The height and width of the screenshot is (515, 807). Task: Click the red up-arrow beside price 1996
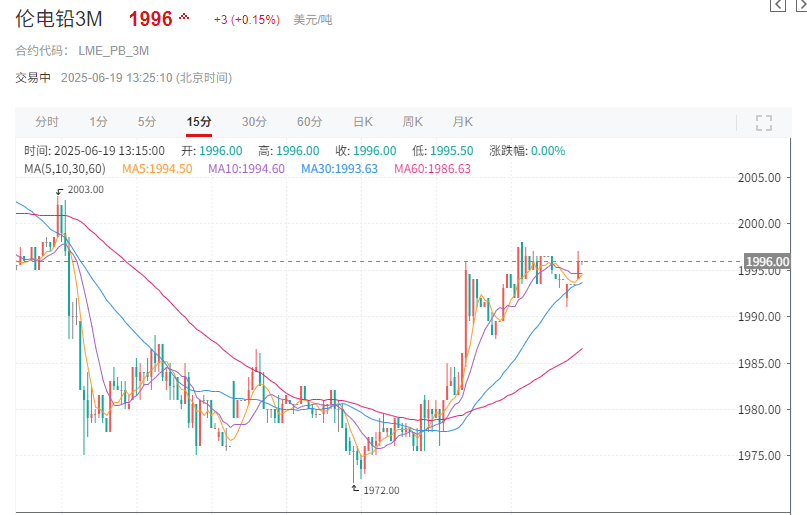pyautogui.click(x=184, y=19)
